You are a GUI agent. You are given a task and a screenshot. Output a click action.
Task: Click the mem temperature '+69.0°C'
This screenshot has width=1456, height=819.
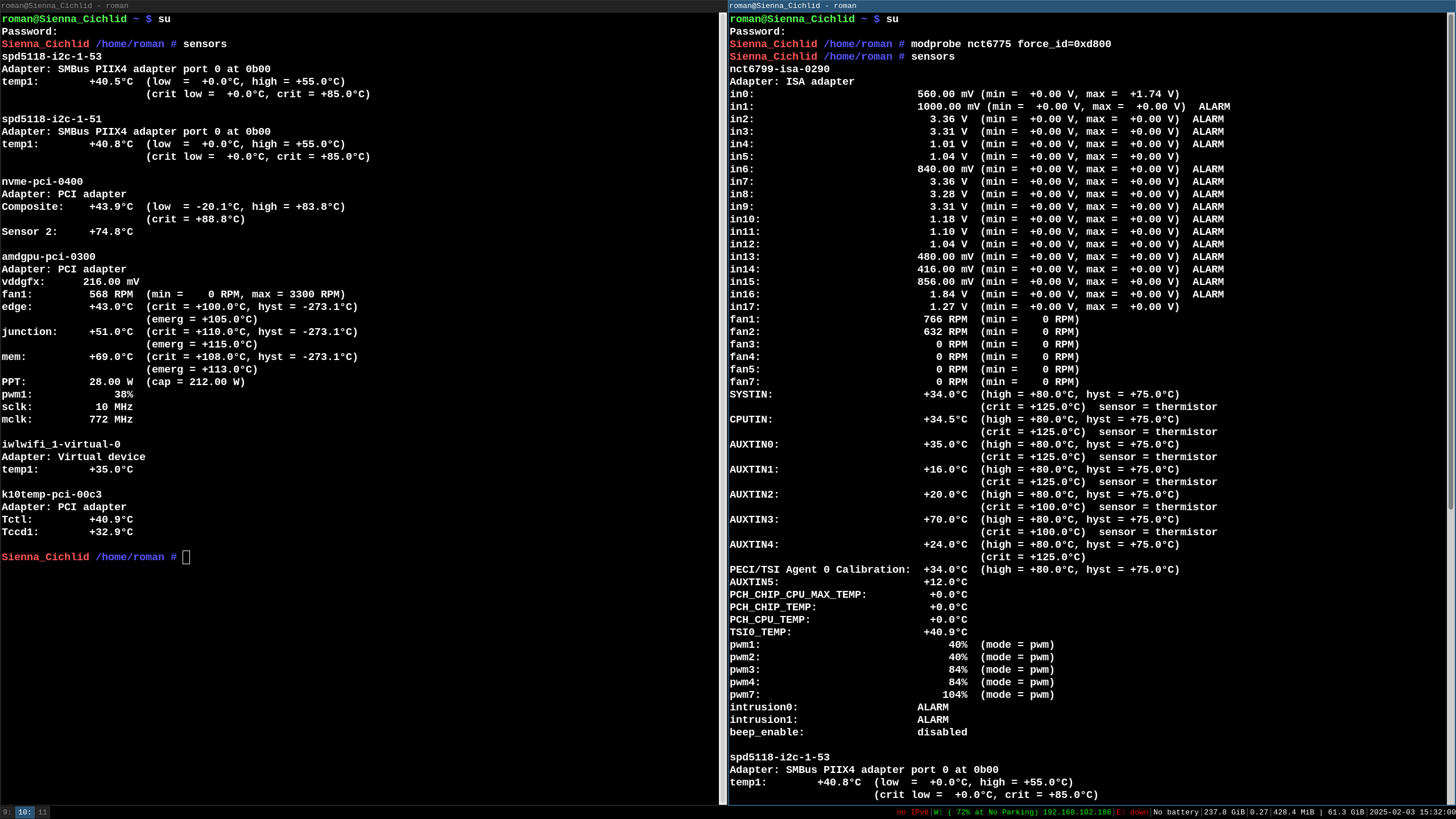(x=111, y=357)
